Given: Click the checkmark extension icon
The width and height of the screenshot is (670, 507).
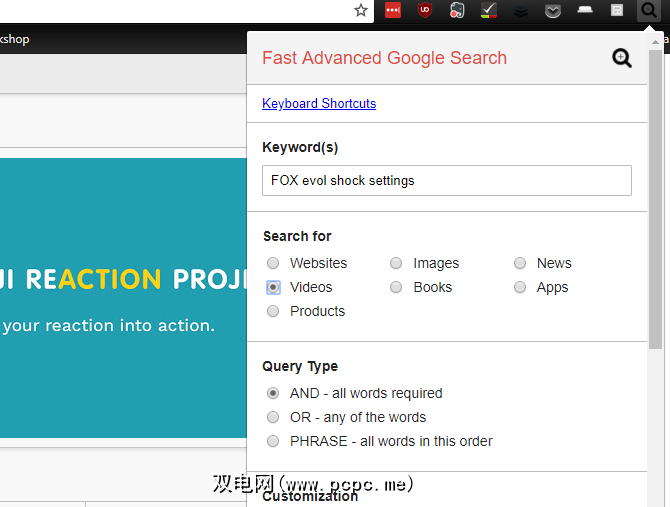Looking at the screenshot, I should (489, 10).
